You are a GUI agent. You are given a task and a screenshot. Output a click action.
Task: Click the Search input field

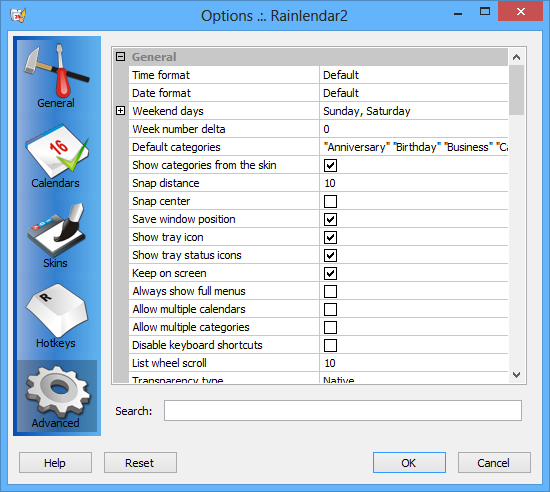pos(343,411)
